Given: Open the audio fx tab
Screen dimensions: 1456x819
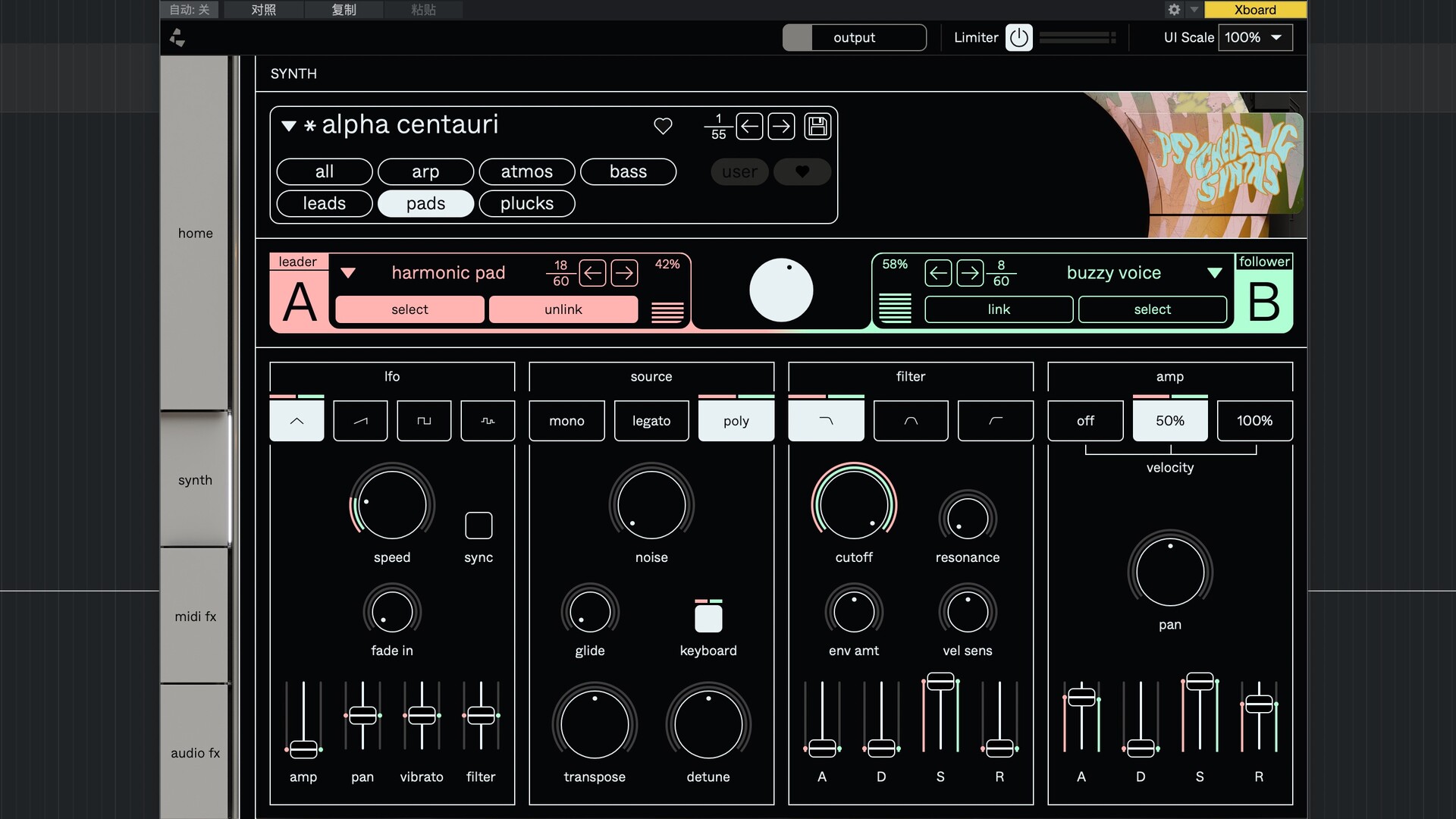Looking at the screenshot, I should click(195, 753).
